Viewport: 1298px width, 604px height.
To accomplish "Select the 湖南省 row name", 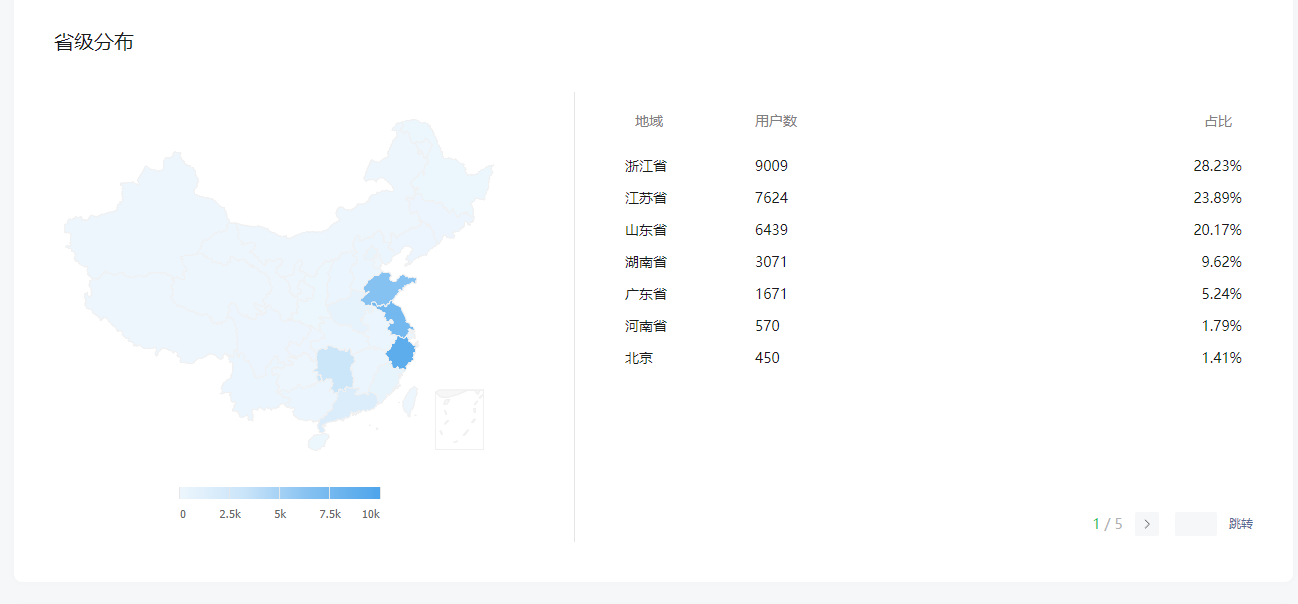I will coord(646,262).
